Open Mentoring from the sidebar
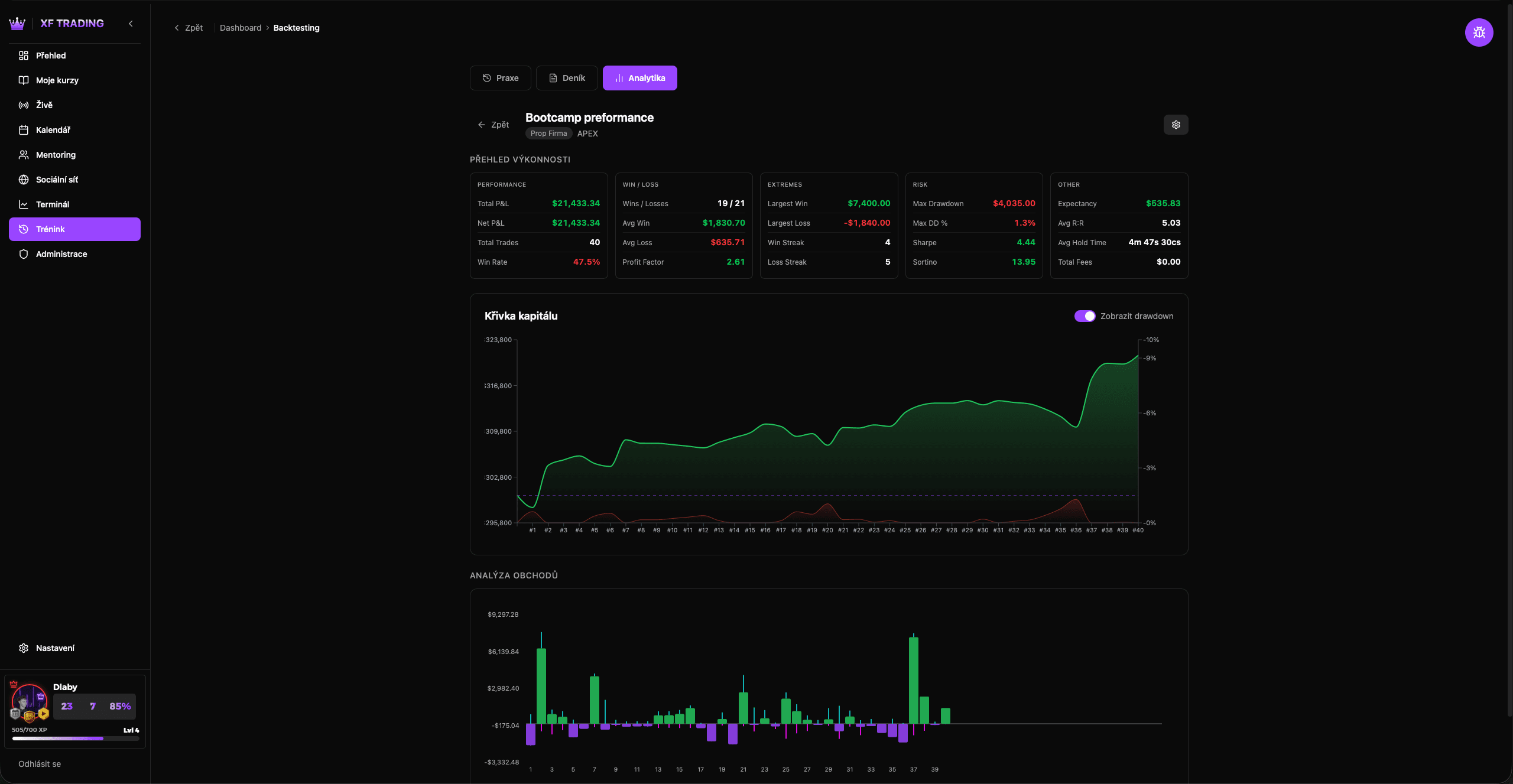Screen dimensions: 1513x784 click(x=56, y=155)
